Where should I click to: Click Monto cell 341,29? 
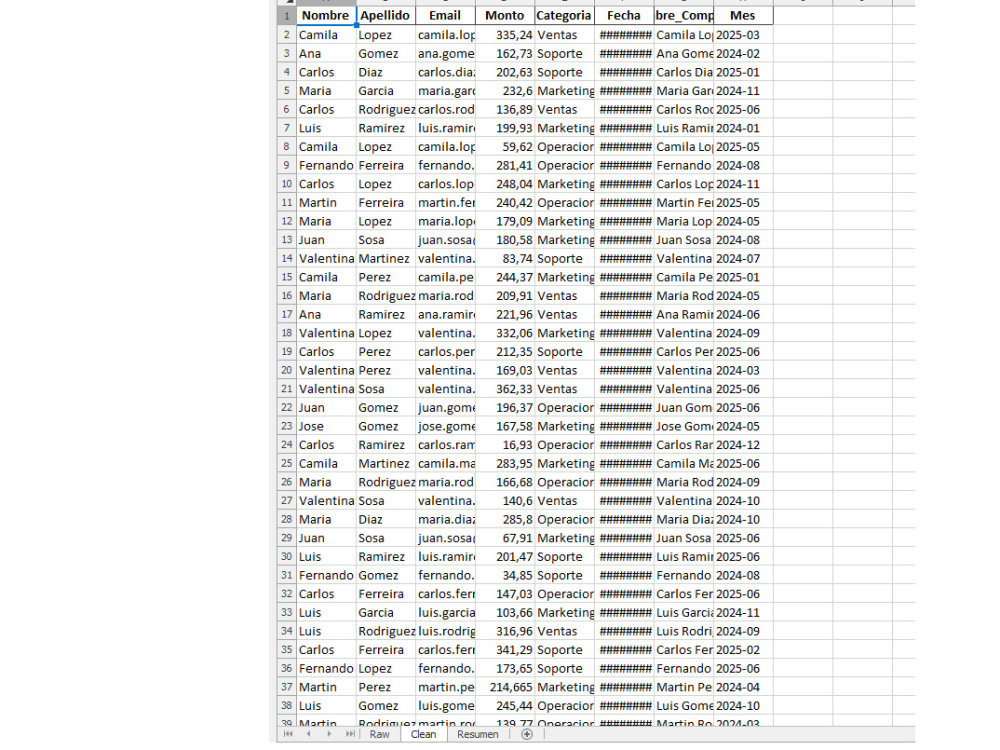coord(504,649)
